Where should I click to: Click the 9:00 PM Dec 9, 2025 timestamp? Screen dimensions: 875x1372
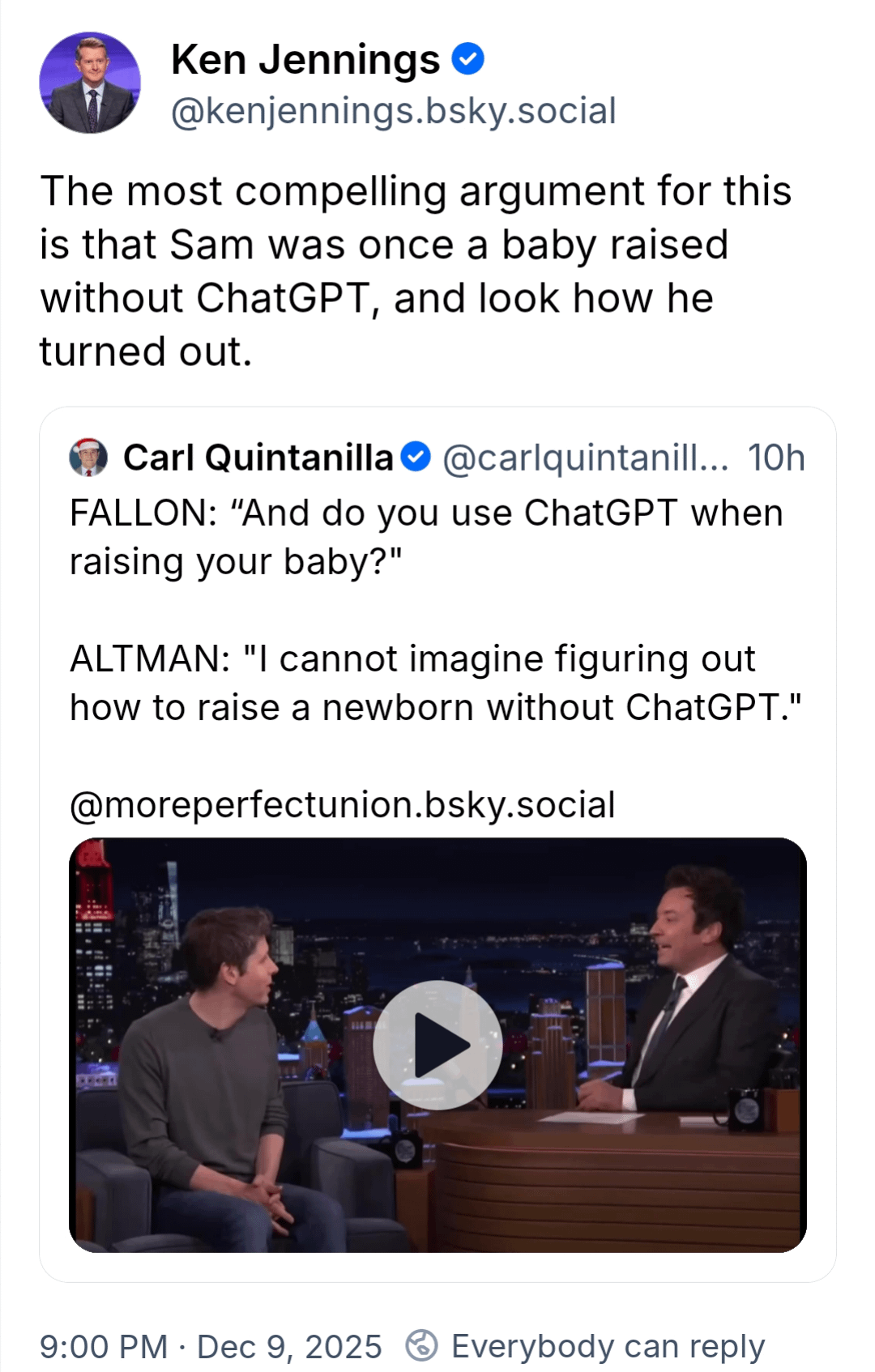pos(211,1346)
